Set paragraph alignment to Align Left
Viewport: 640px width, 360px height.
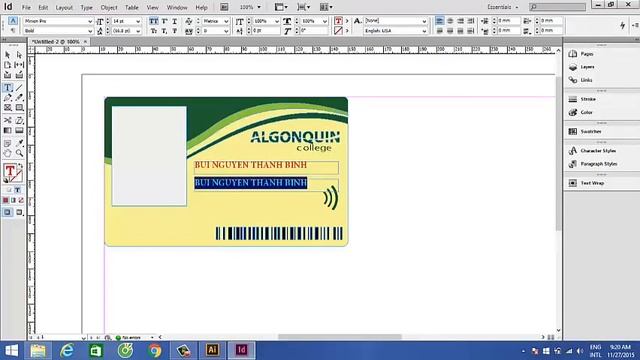(440, 21)
